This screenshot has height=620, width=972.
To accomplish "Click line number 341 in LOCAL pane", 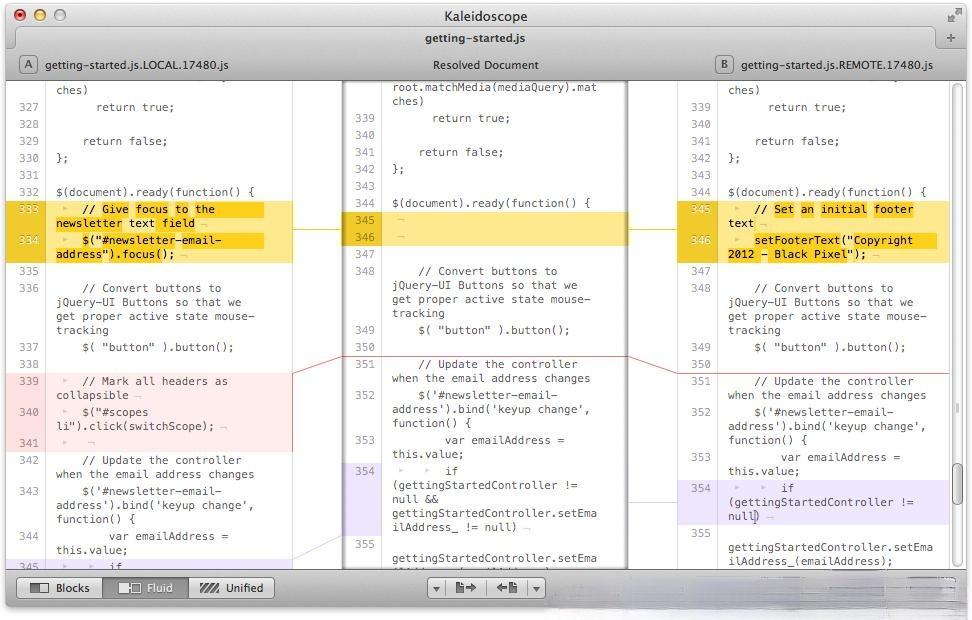I will 29,443.
